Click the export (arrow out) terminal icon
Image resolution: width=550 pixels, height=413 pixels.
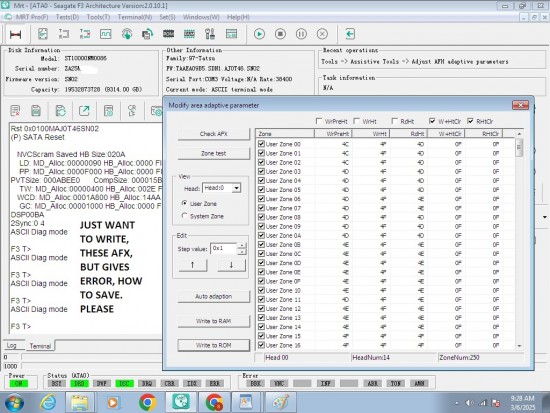tap(84, 111)
